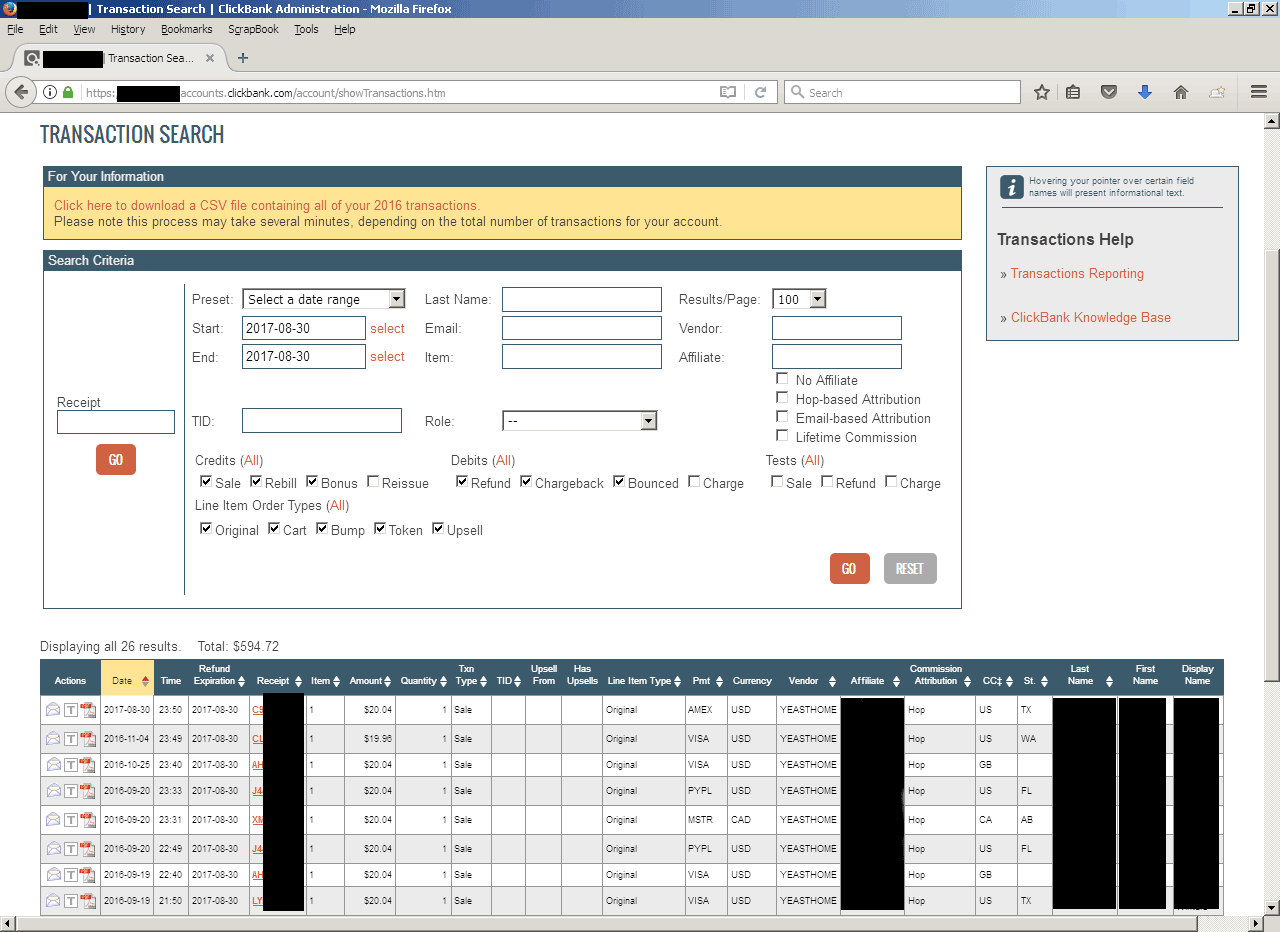Open the Firefox hamburger menu
Viewport: 1280px width, 932px height.
click(1259, 92)
